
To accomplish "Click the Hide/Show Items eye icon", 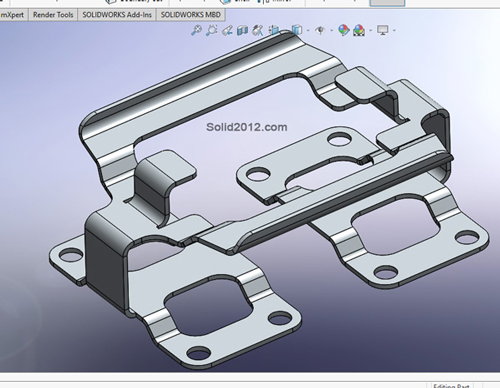I will pyautogui.click(x=320, y=30).
